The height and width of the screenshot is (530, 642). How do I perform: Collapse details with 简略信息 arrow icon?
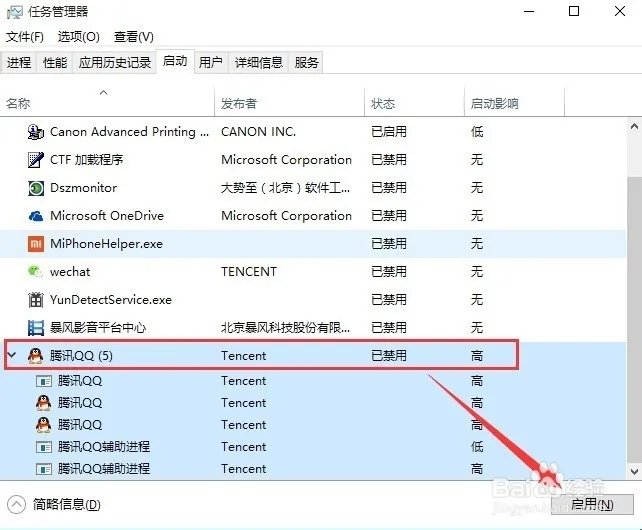pyautogui.click(x=16, y=505)
